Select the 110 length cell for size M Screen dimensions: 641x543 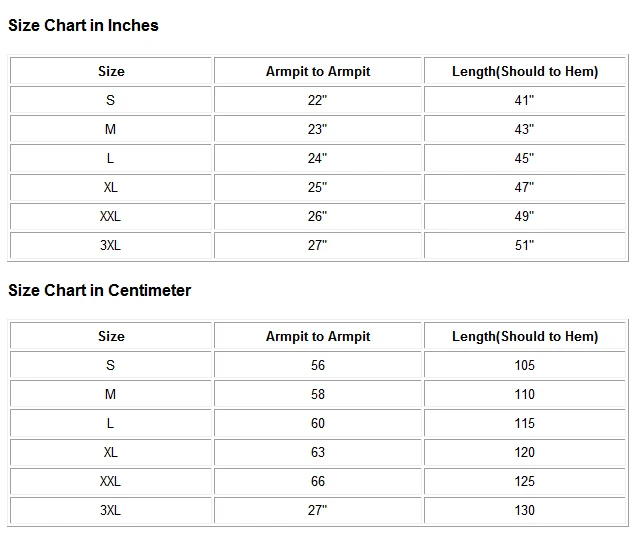(525, 394)
